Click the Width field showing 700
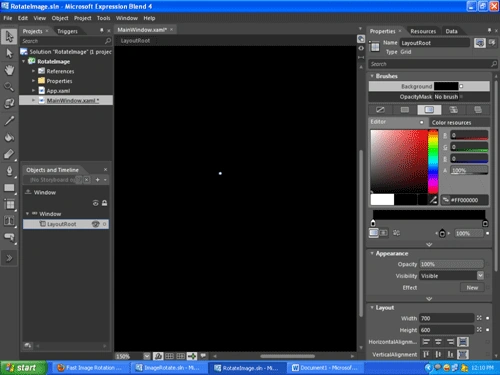The image size is (500, 375). [447, 318]
